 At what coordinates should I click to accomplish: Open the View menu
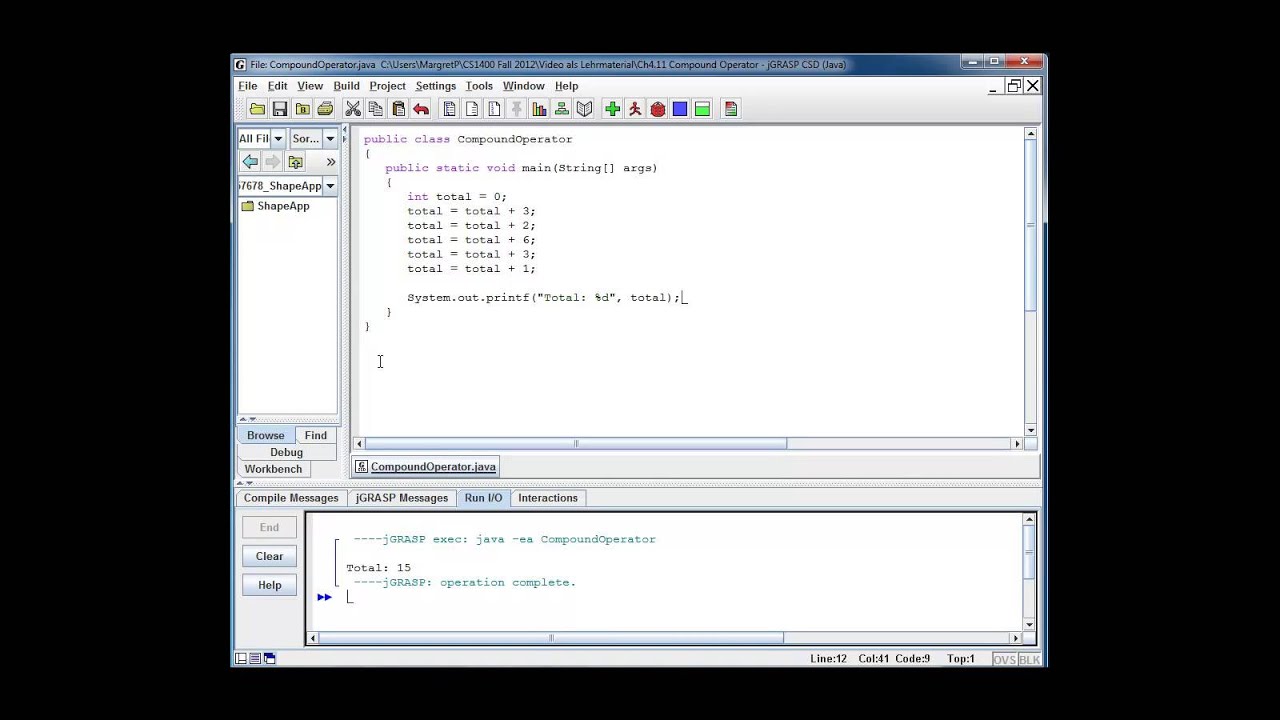310,86
